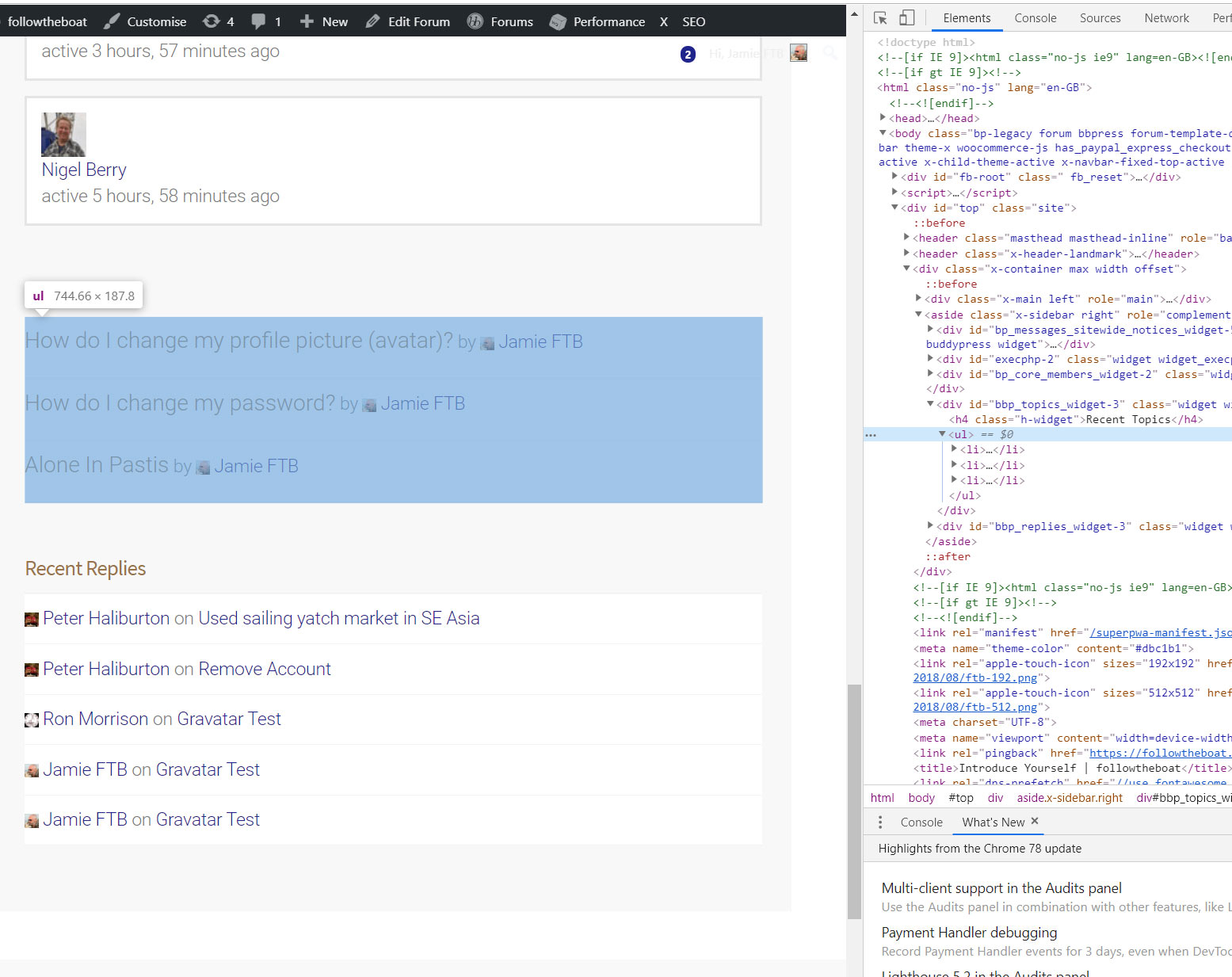1232x977 pixels.
Task: Open the Remove Account reply link
Action: 265,669
